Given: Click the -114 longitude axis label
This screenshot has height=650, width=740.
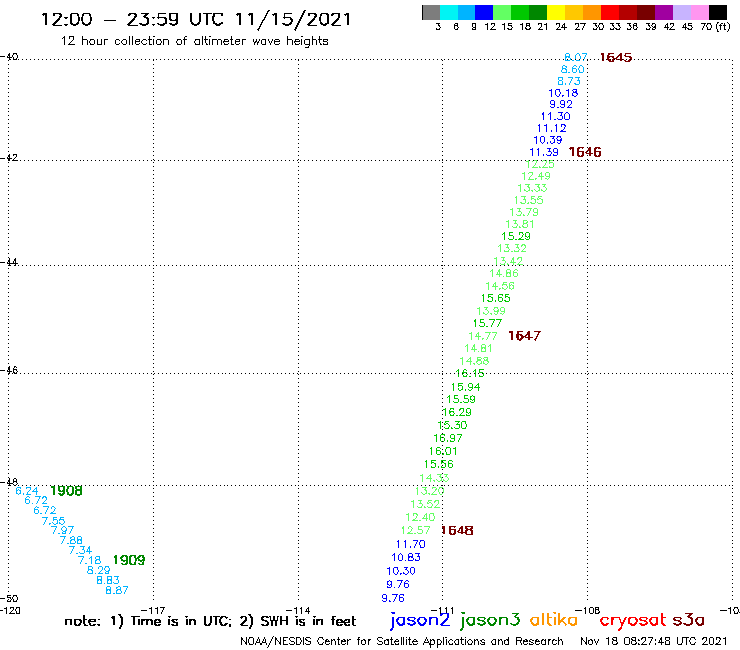Looking at the screenshot, I should click(298, 610).
